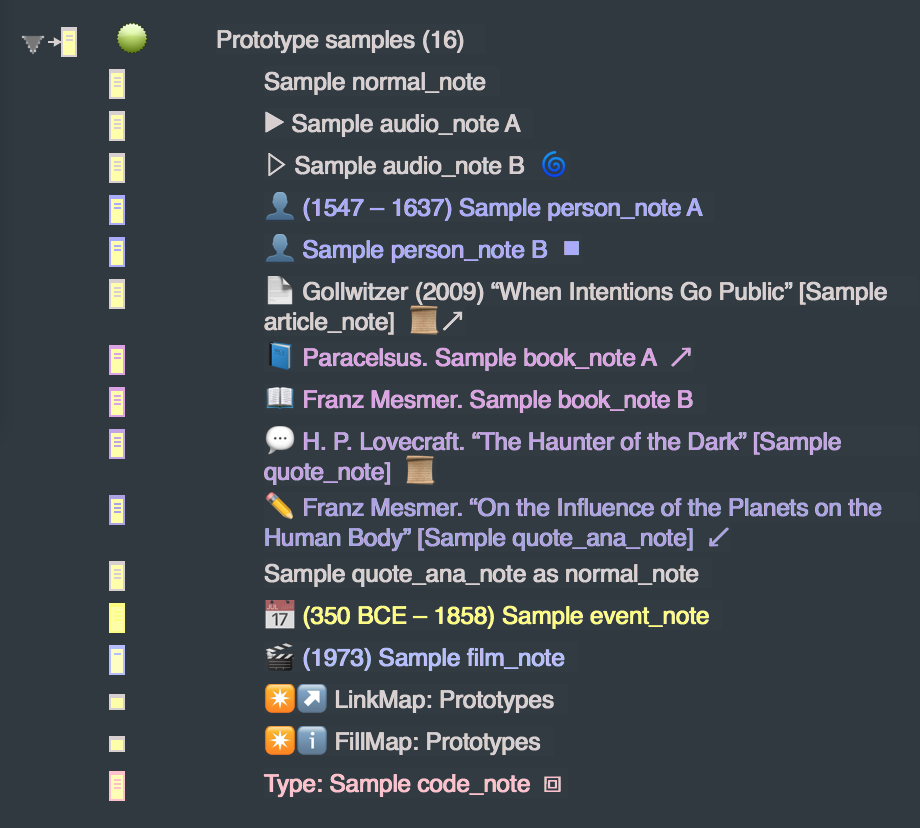Click the diagonal arrow after Sample book_note A
Screen dimensions: 920x828
[x=681, y=357]
